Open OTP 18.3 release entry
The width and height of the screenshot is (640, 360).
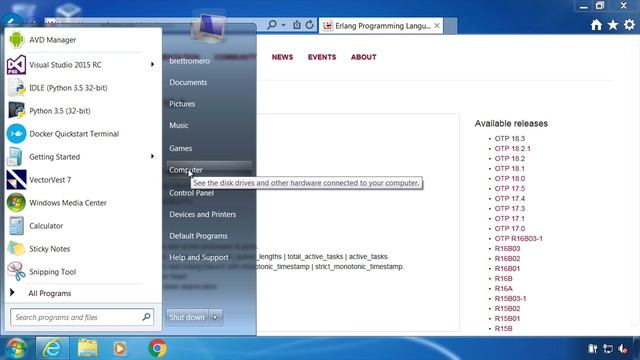[x=510, y=139]
